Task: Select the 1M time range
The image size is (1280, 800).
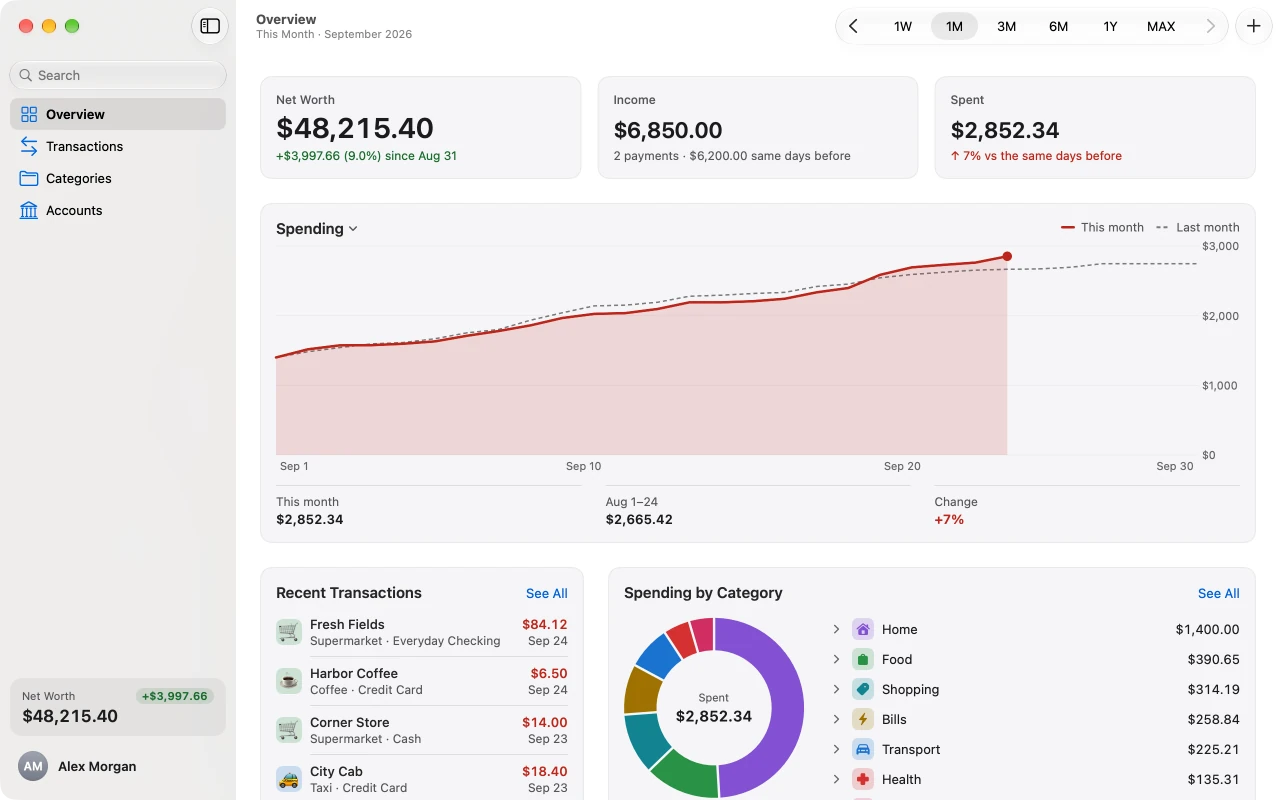Action: coord(955,26)
